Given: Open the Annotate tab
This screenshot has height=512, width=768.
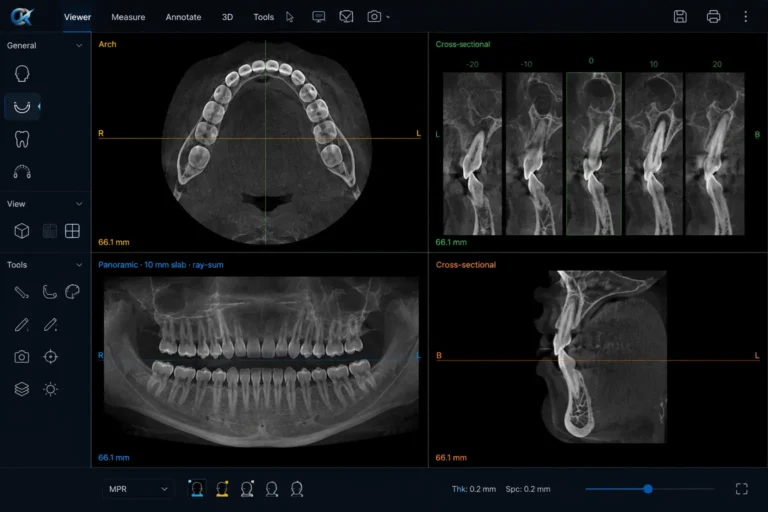Looking at the screenshot, I should point(183,17).
